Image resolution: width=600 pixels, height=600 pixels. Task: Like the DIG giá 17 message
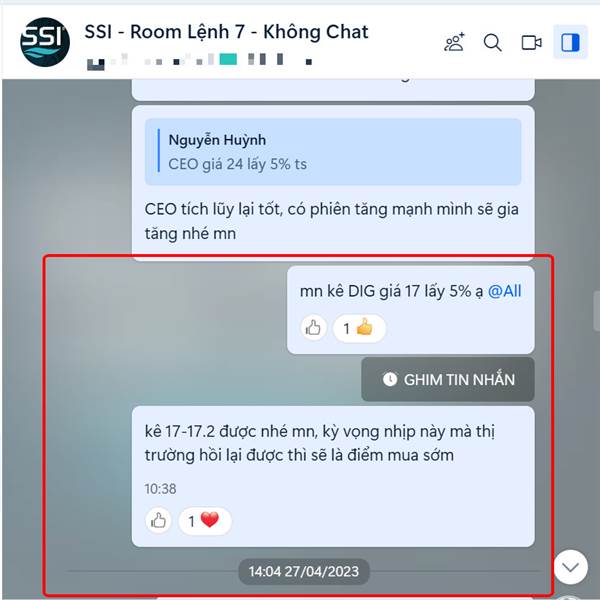[313, 328]
